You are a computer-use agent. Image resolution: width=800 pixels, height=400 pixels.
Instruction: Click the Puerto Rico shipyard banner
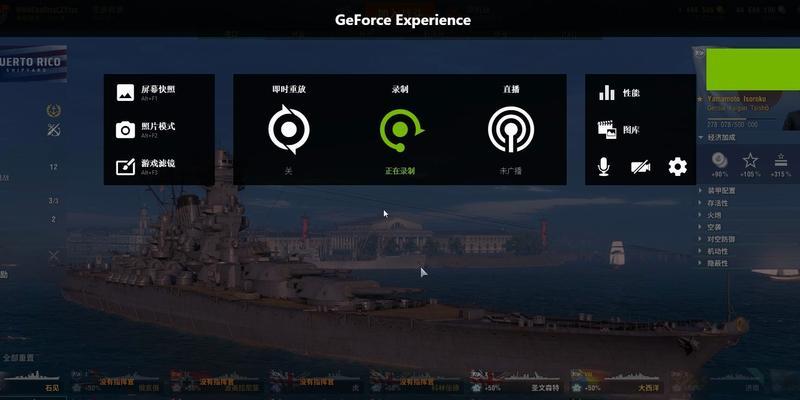coord(33,64)
